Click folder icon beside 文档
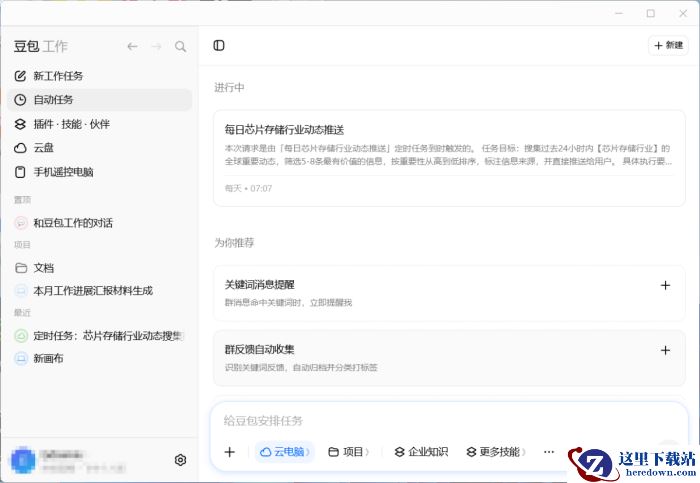 pyautogui.click(x=21, y=268)
